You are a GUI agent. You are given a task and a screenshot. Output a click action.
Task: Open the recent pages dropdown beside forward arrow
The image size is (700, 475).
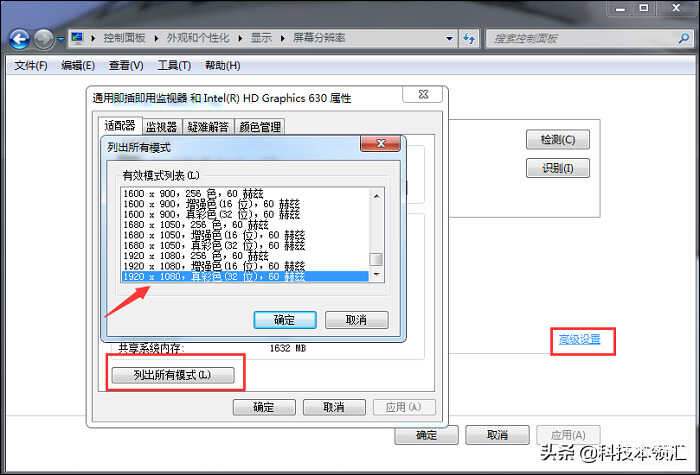tap(61, 39)
